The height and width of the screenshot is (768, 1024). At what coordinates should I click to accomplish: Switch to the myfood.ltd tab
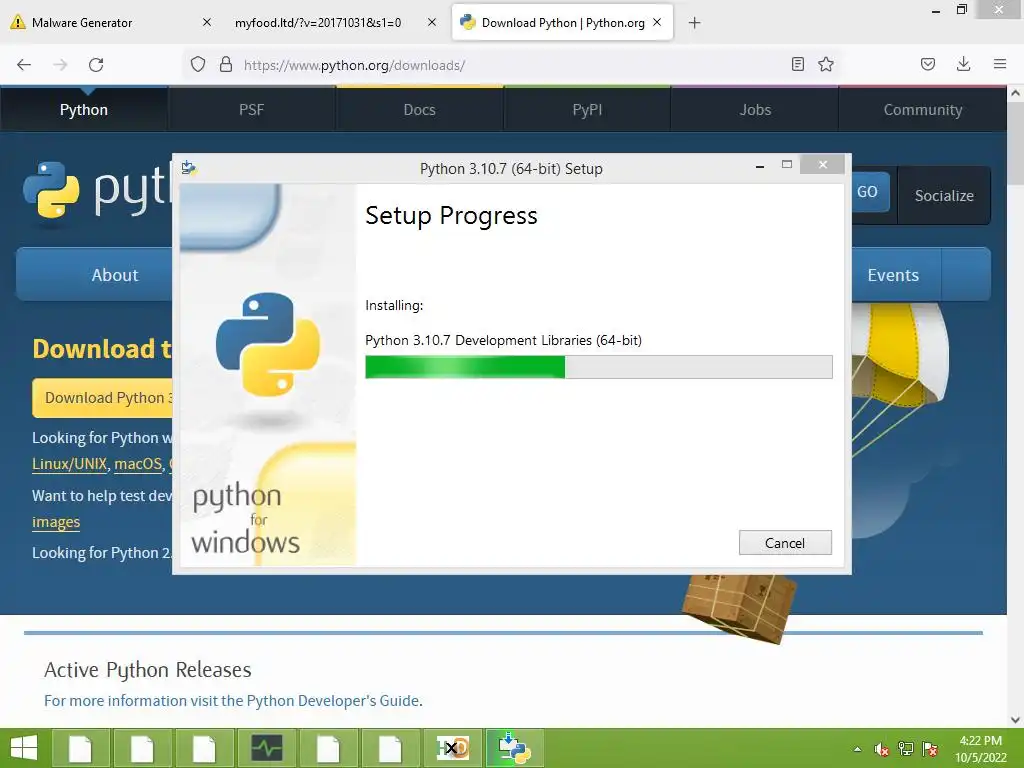pyautogui.click(x=334, y=23)
